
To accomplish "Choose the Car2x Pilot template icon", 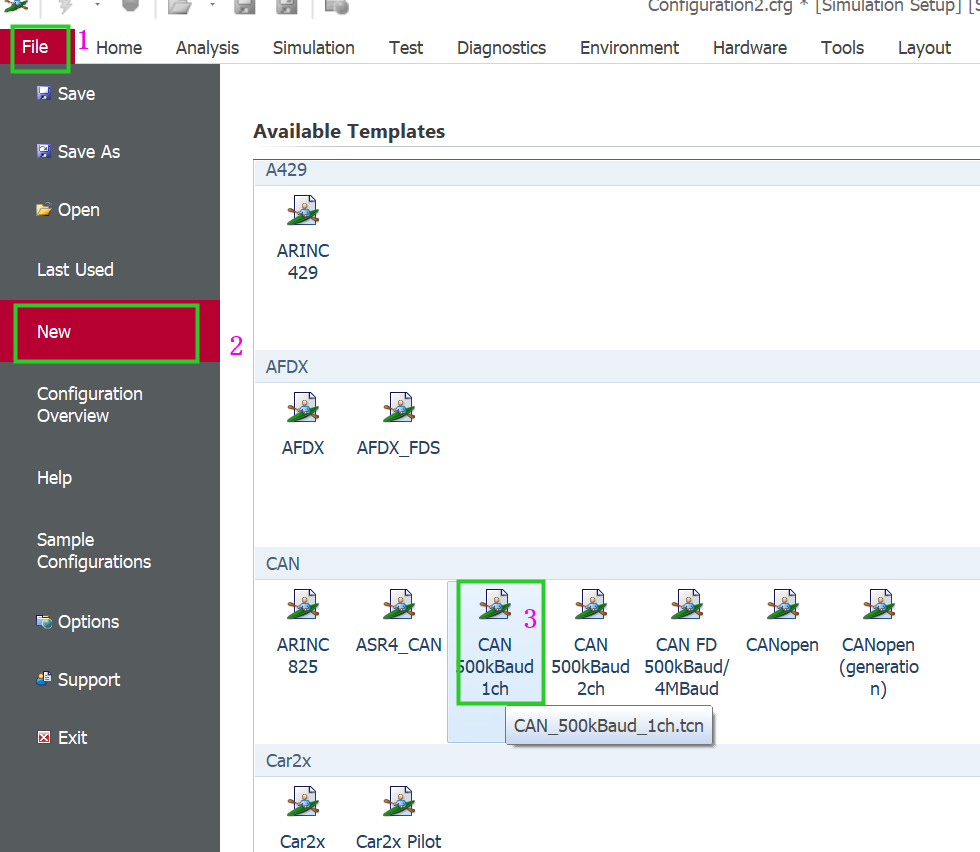I will [399, 801].
